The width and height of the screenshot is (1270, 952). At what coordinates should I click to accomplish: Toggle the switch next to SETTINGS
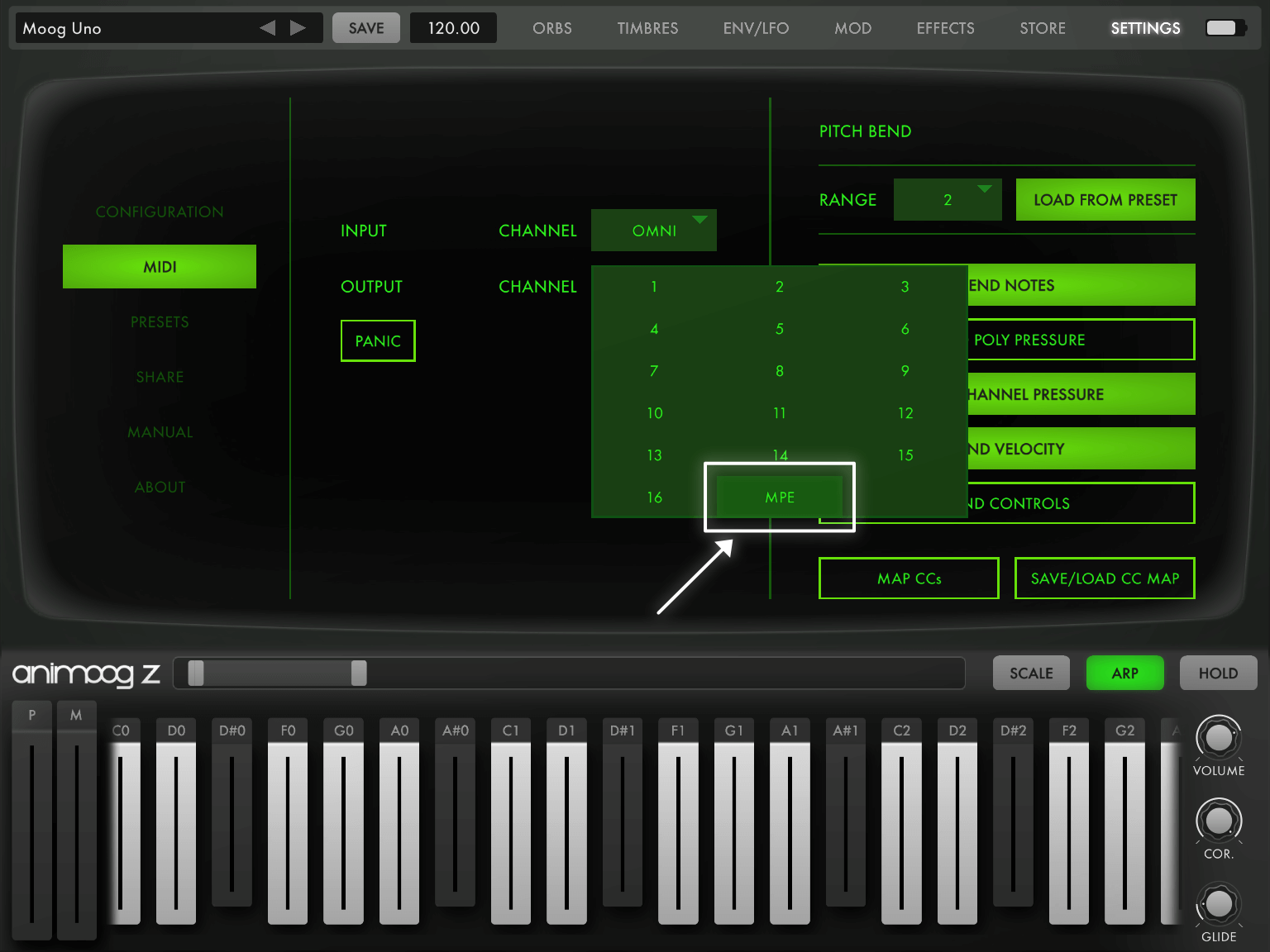point(1226,28)
